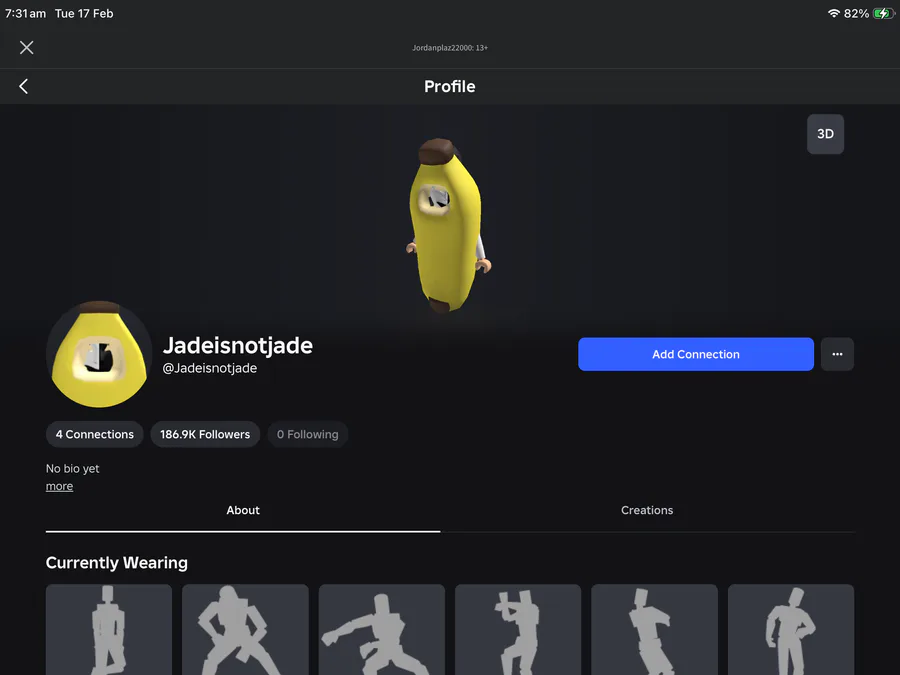This screenshot has width=900, height=675.
Task: Open the fifth Currently Wearing emote item
Action: pos(654,630)
